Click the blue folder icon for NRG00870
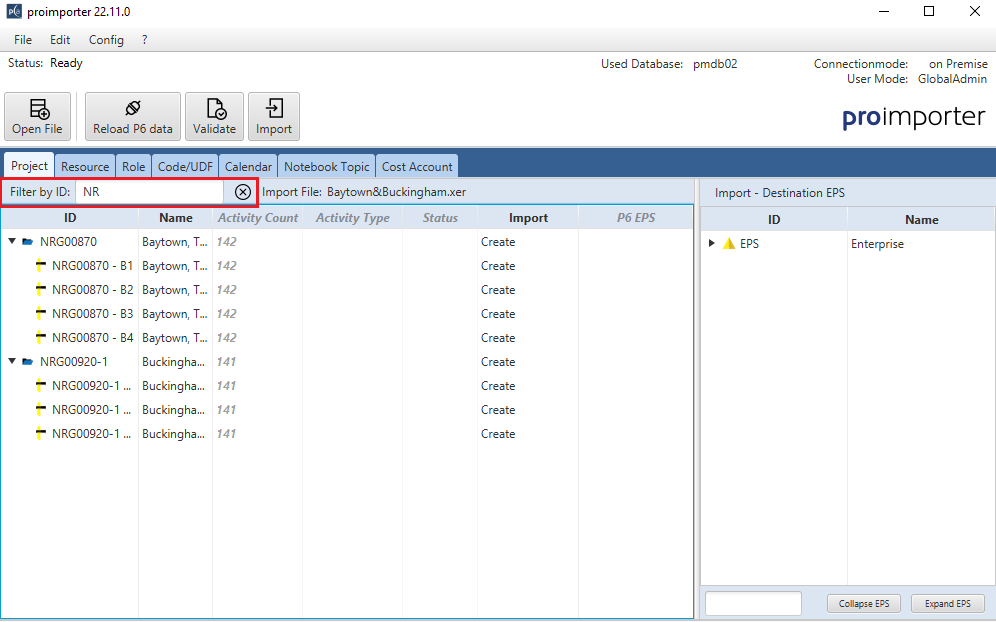996x622 pixels. pyautogui.click(x=28, y=242)
